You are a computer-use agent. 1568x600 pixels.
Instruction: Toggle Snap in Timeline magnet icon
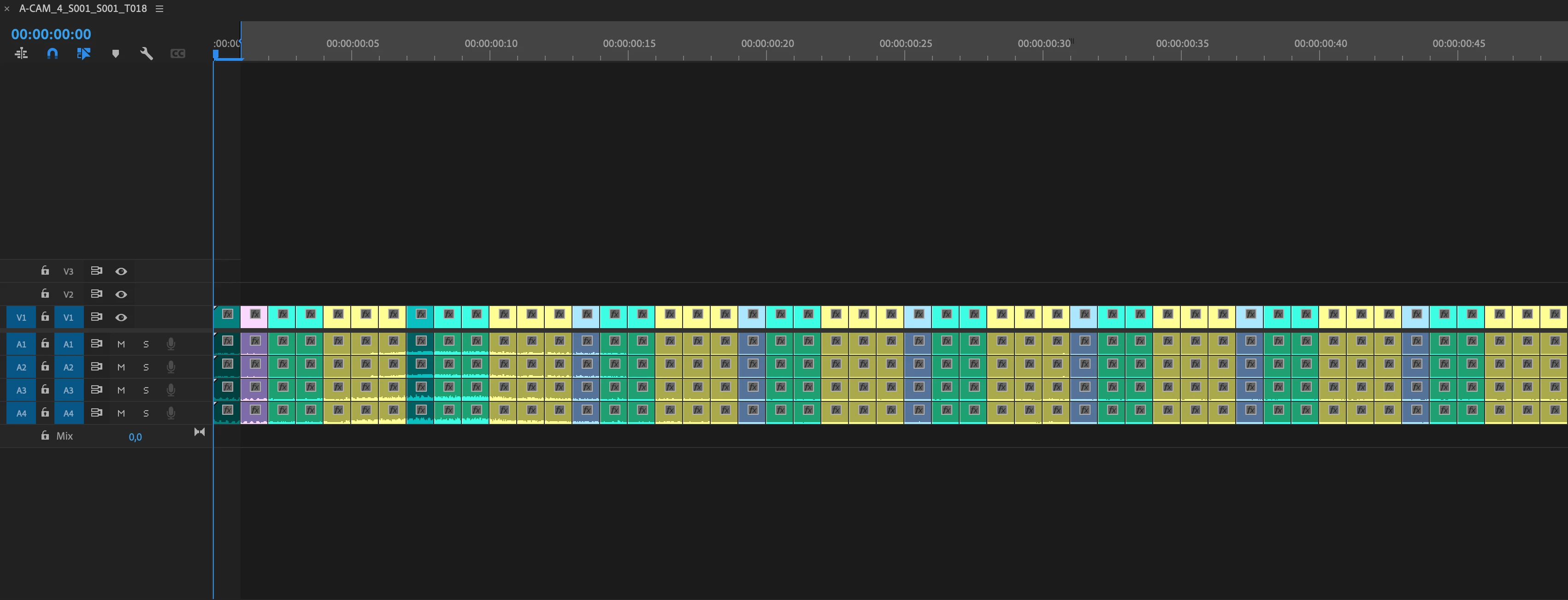[x=53, y=53]
